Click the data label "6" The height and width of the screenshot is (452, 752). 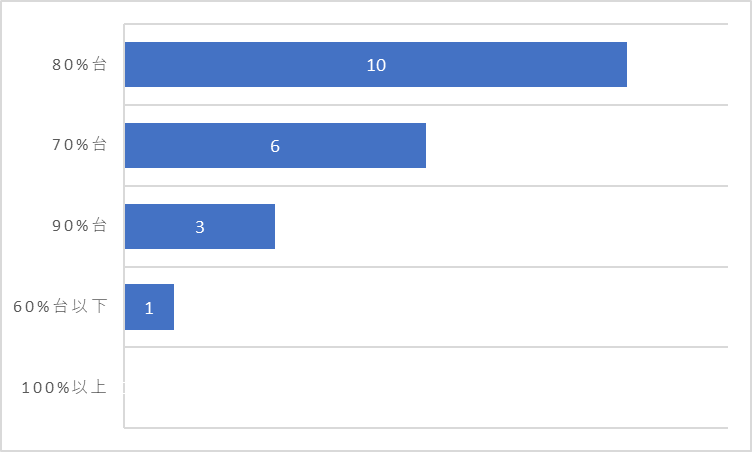point(275,146)
